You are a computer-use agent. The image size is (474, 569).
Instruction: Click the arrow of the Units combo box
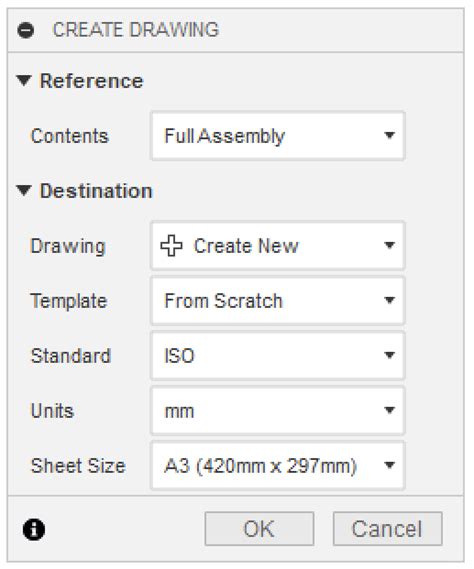[389, 410]
